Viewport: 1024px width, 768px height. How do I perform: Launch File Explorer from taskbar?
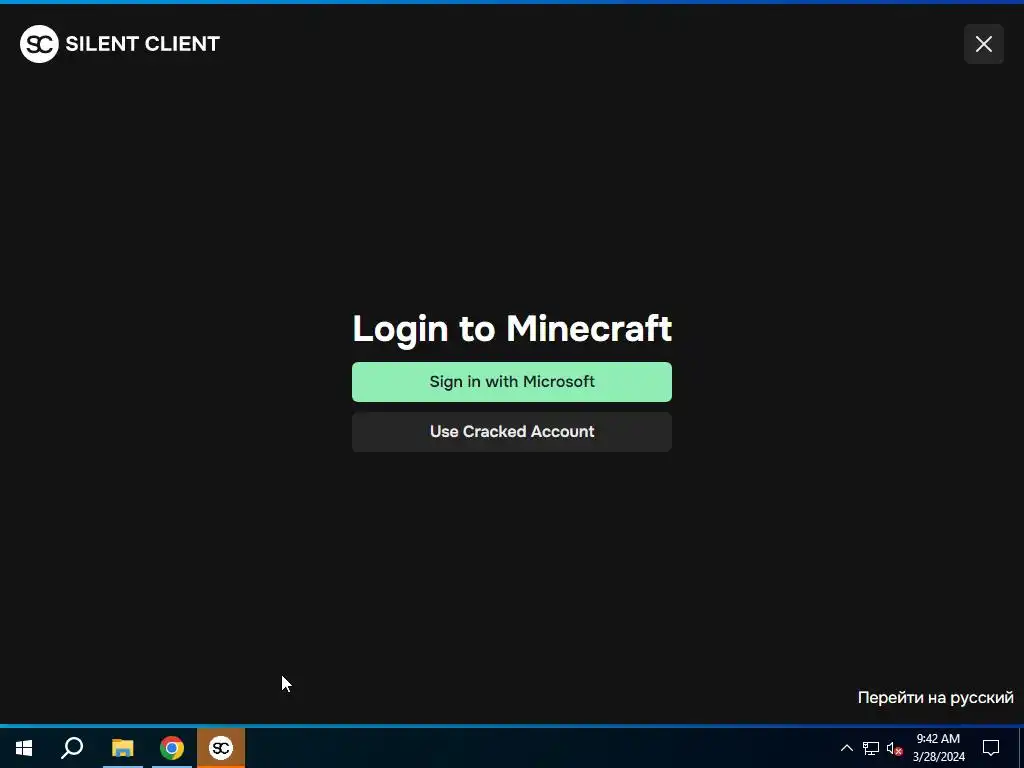[122, 748]
